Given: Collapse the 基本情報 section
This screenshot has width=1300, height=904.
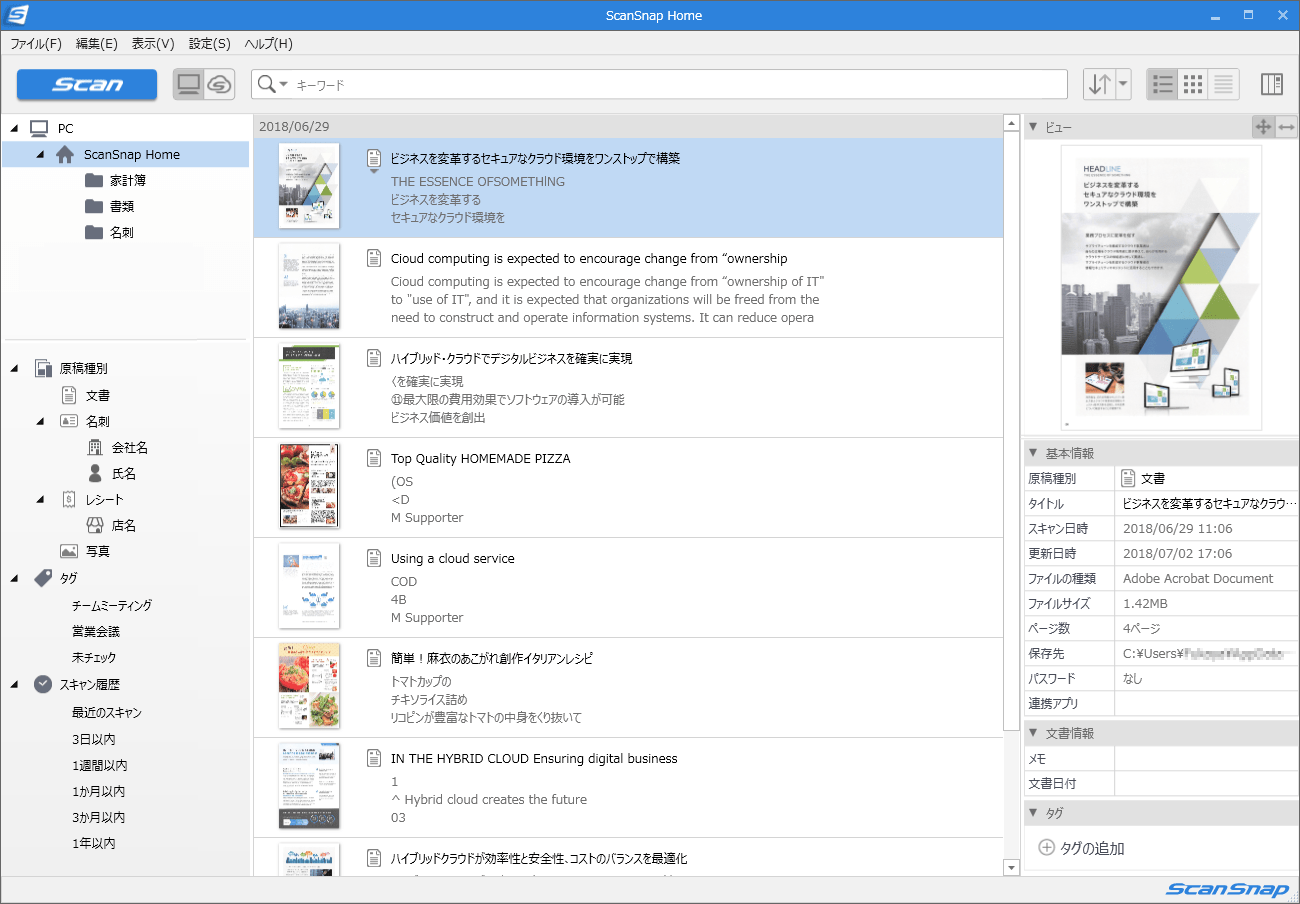Looking at the screenshot, I should (1033, 453).
